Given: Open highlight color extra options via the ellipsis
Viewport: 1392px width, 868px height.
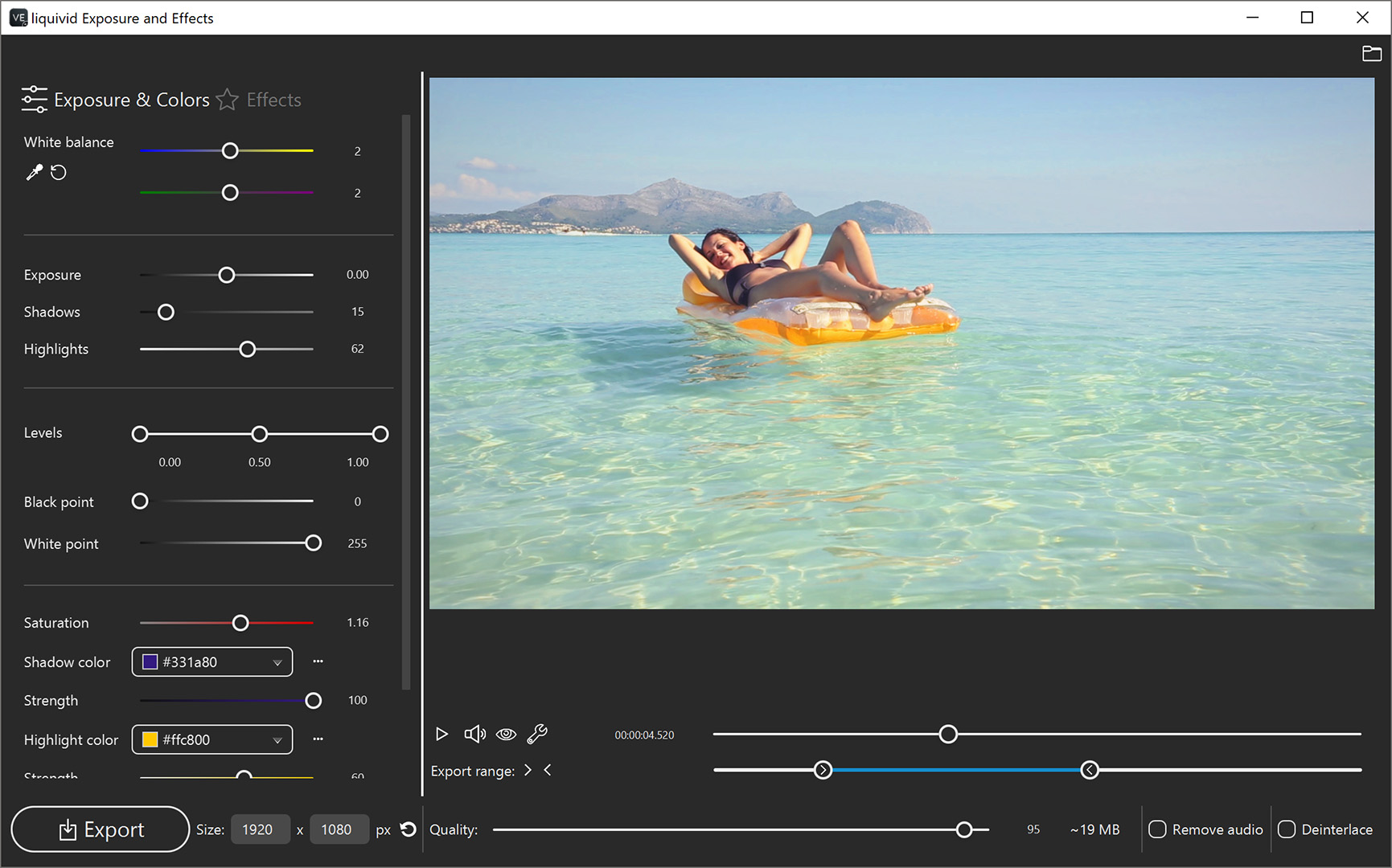Looking at the screenshot, I should (x=318, y=739).
